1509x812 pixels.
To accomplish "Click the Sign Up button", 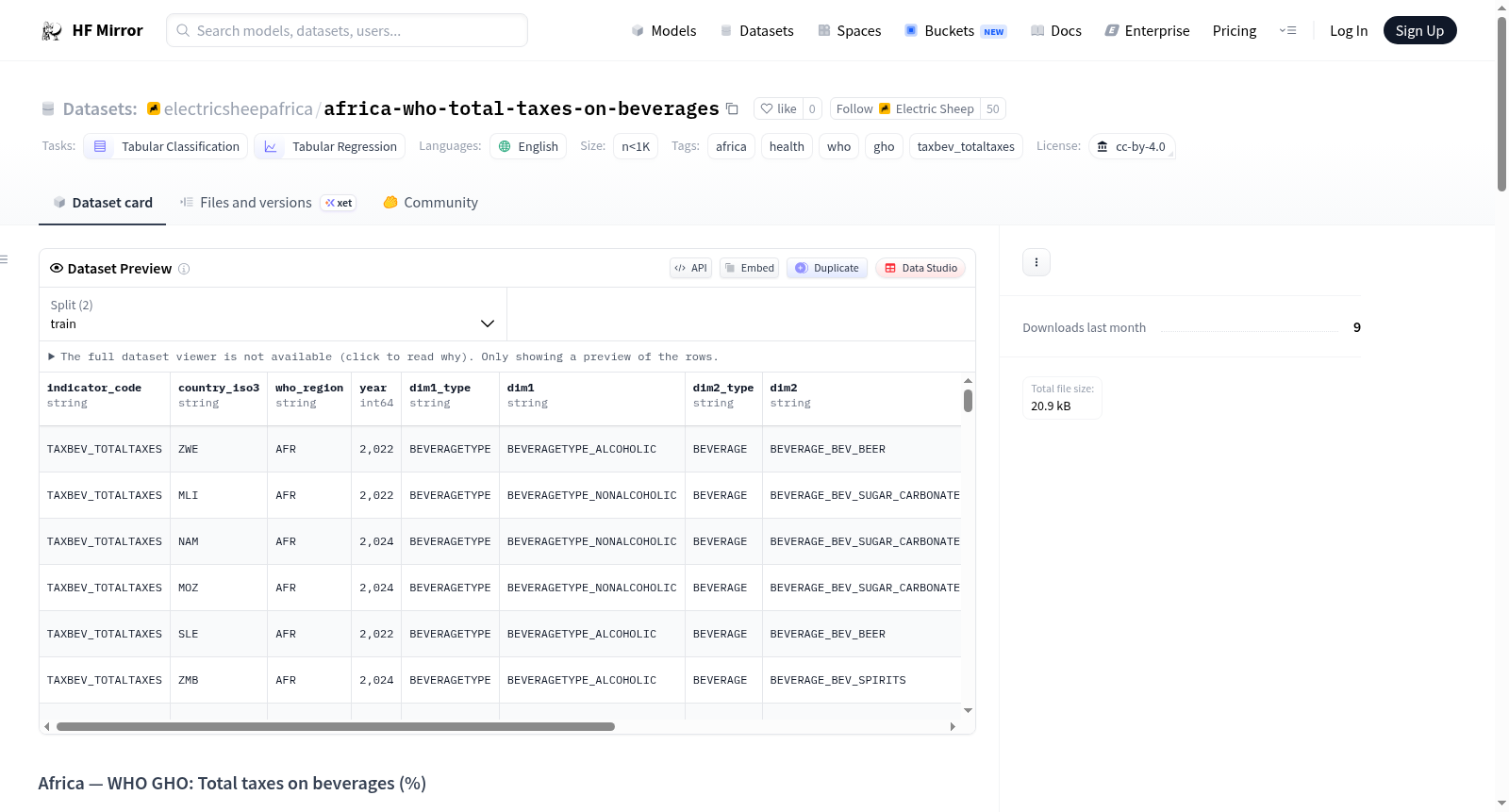I will point(1419,31).
